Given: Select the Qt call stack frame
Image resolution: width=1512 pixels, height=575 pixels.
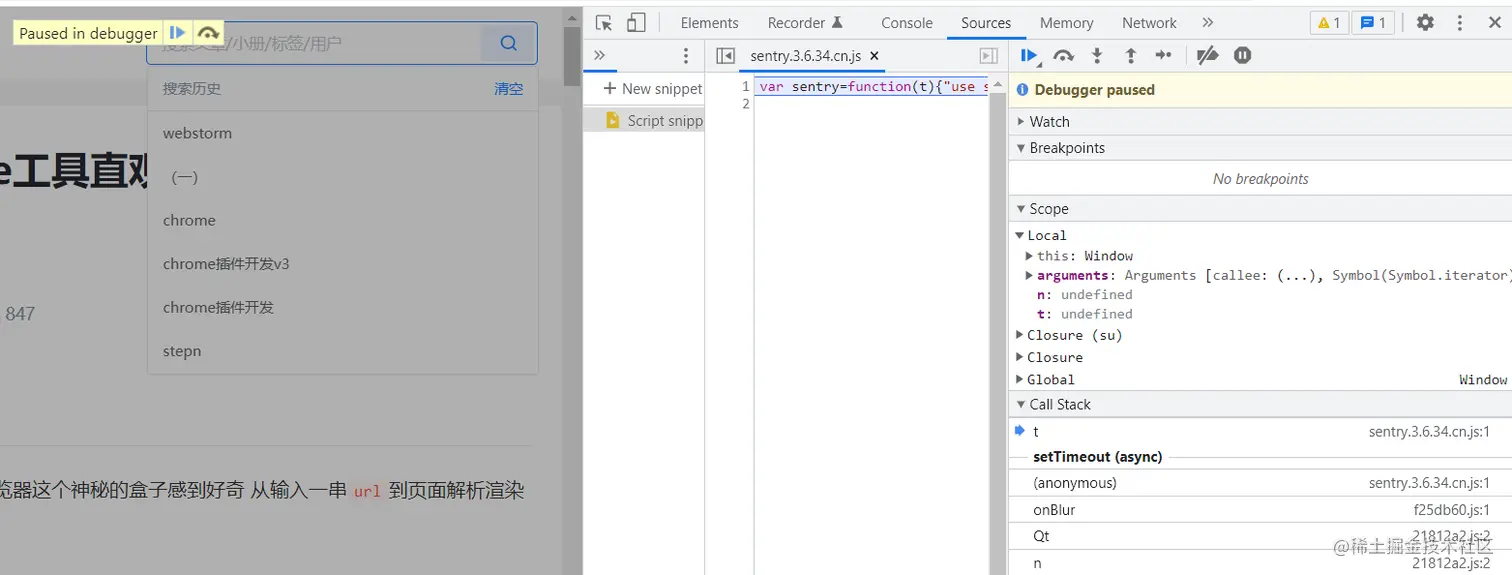Looking at the screenshot, I should [x=1260, y=536].
